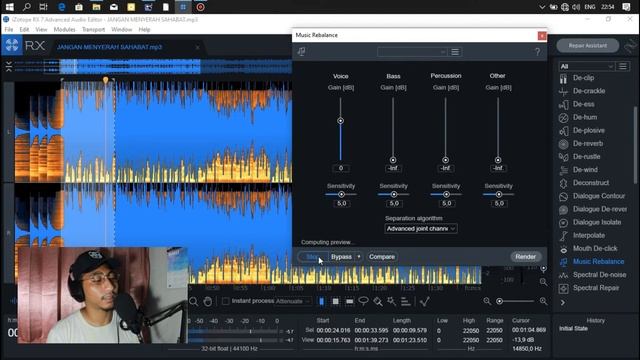Stop the Music Rebalance preview
This screenshot has height=360, width=640.
coord(312,257)
